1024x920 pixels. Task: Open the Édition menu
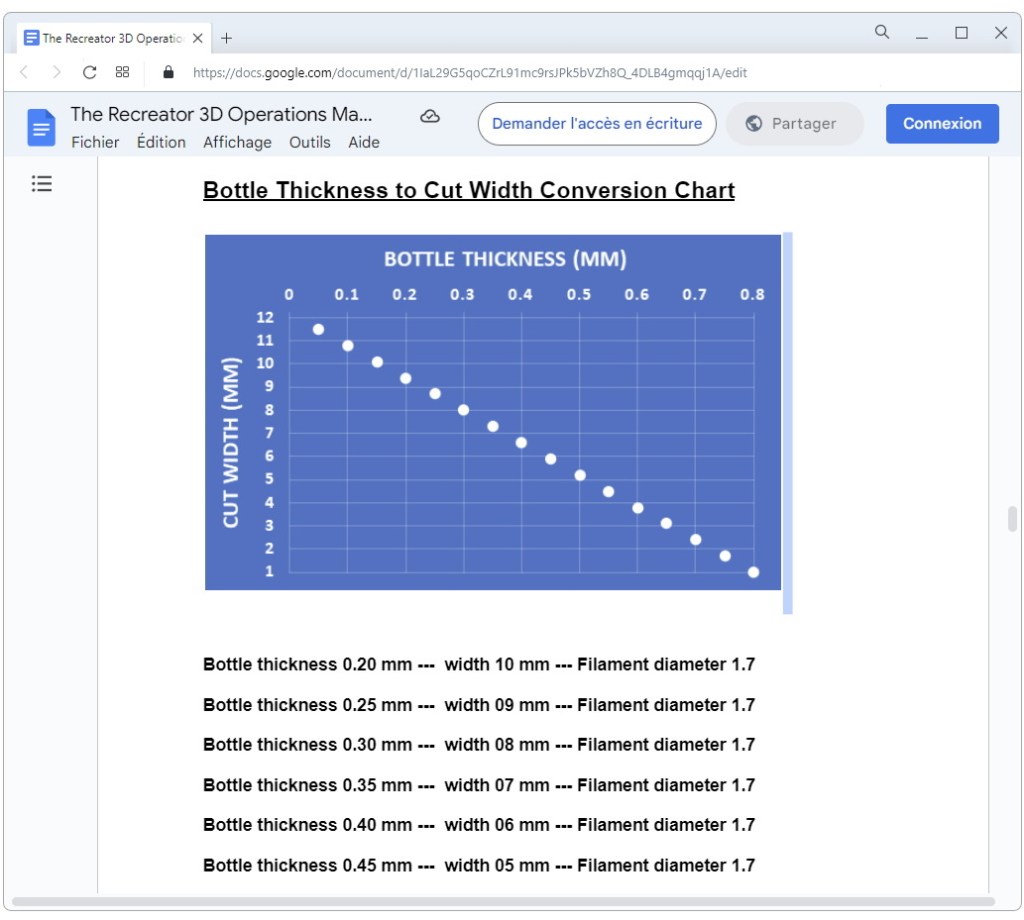[161, 142]
